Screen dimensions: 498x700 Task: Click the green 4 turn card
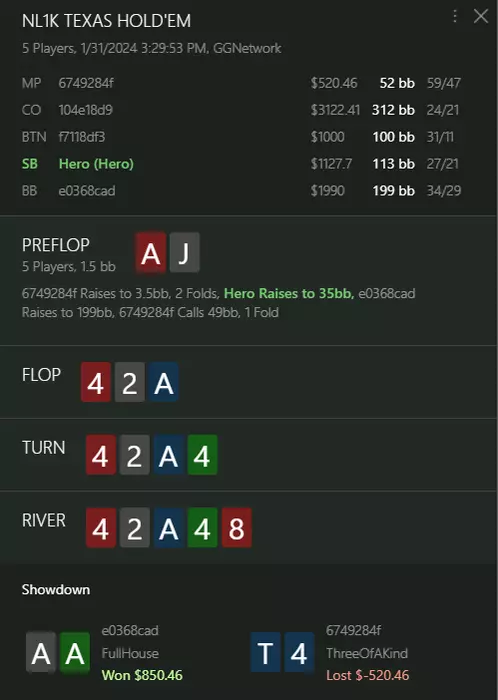point(202,455)
